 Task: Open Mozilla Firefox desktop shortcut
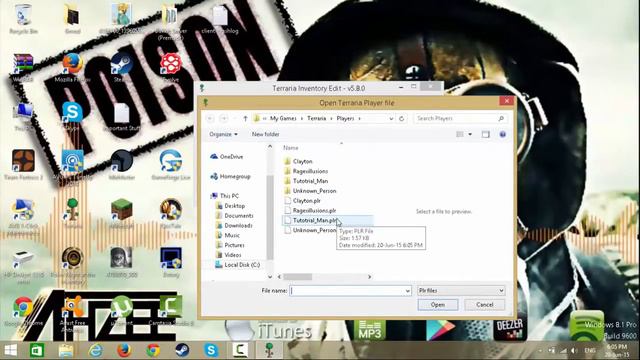72,67
